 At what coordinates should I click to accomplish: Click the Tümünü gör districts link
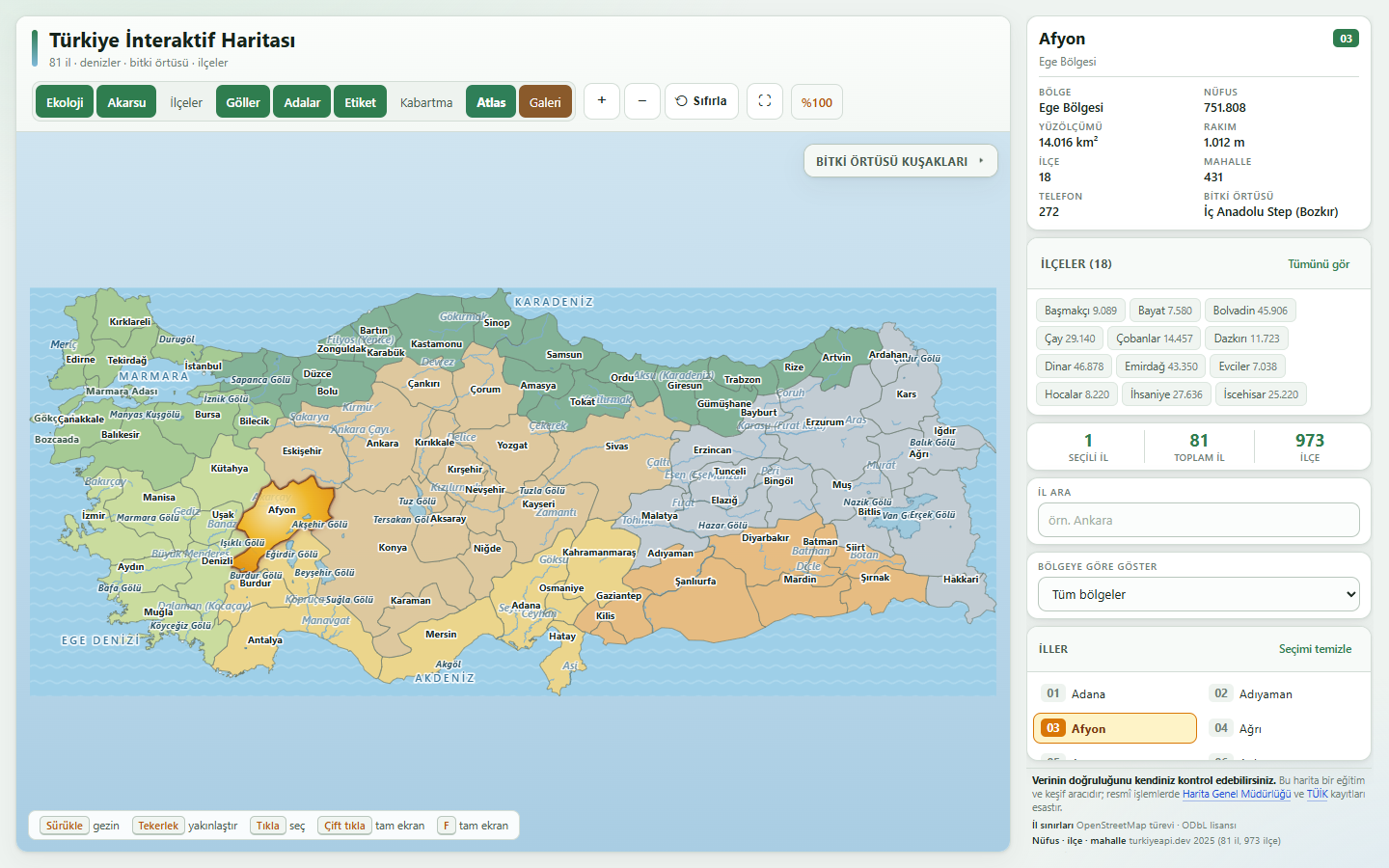1319,264
